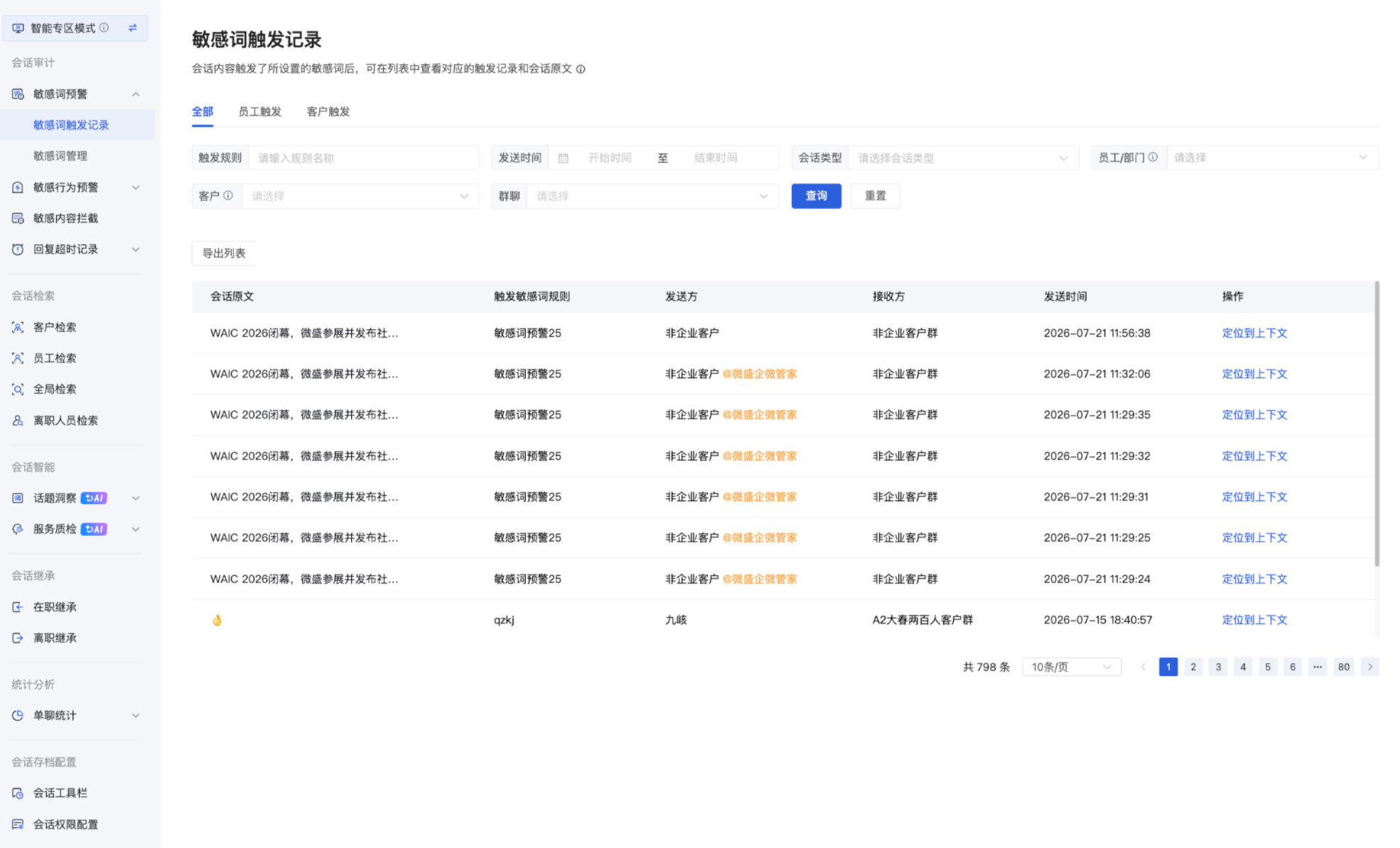Click the 会话工具栏 sidebar icon
The width and height of the screenshot is (1400, 848).
(18, 793)
